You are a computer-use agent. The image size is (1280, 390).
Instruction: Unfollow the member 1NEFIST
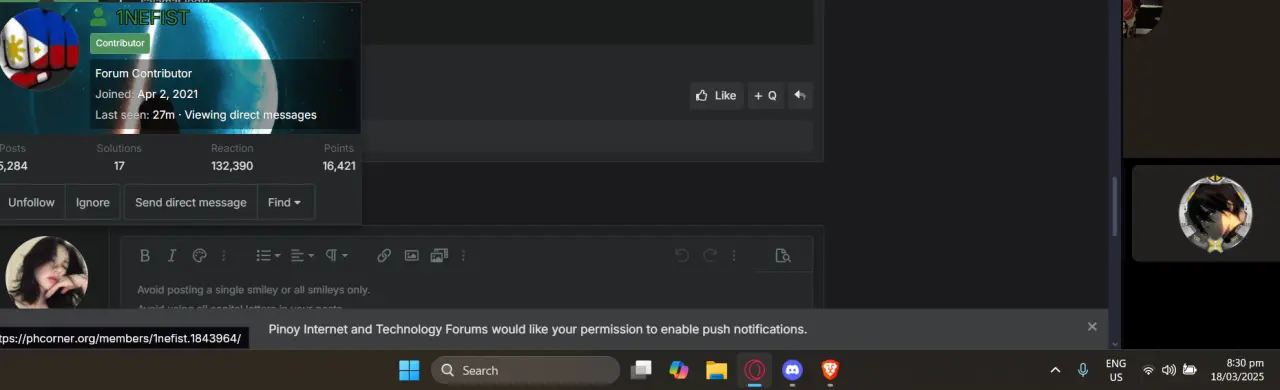point(31,202)
